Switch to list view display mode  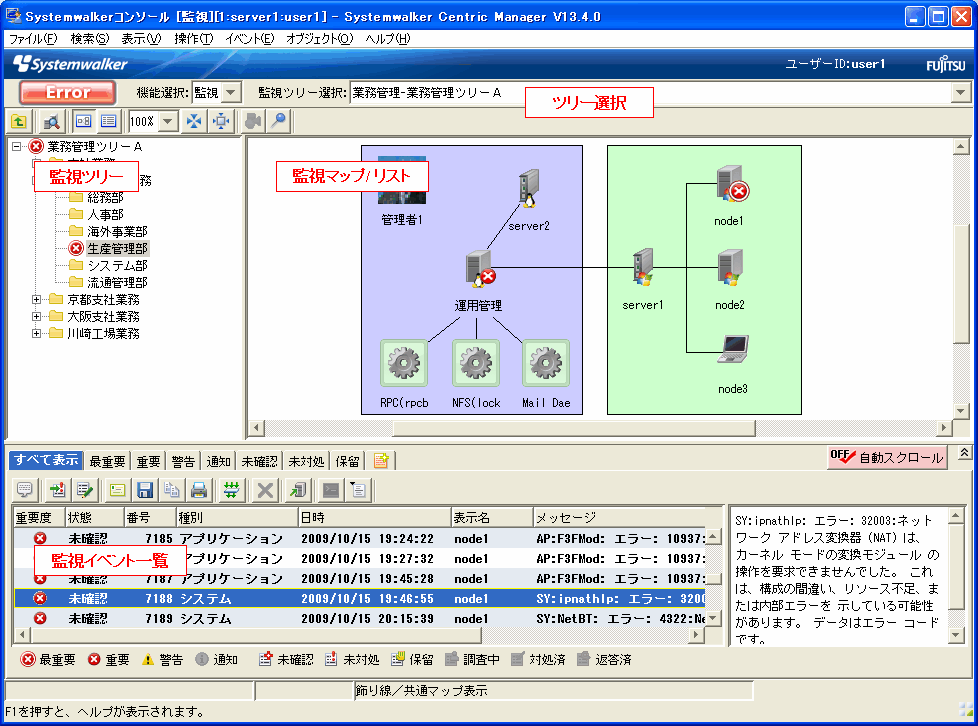pyautogui.click(x=109, y=121)
